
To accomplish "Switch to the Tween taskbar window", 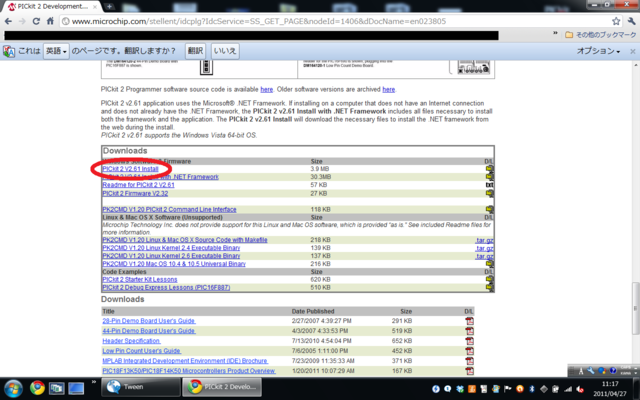I will coord(140,387).
